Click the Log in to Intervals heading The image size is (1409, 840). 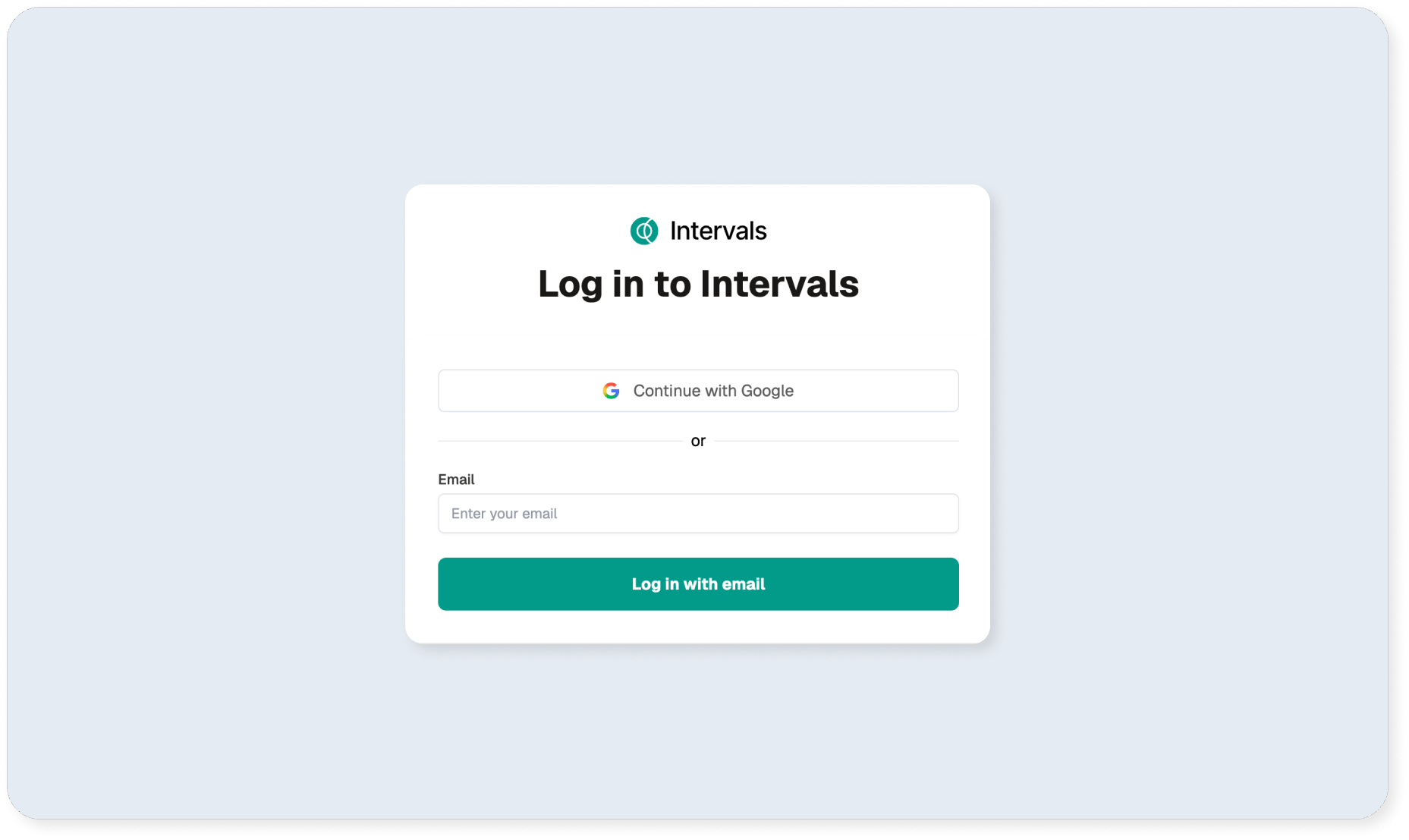(698, 284)
